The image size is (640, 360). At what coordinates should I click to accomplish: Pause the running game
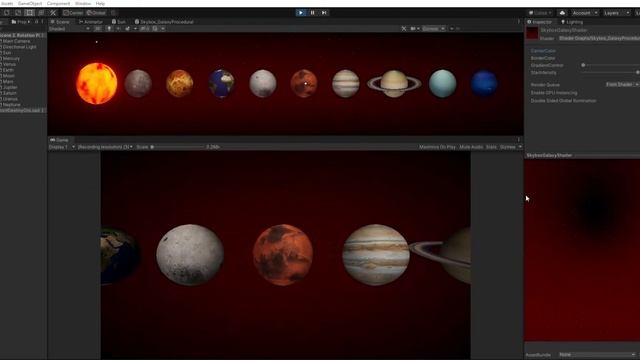coord(313,13)
